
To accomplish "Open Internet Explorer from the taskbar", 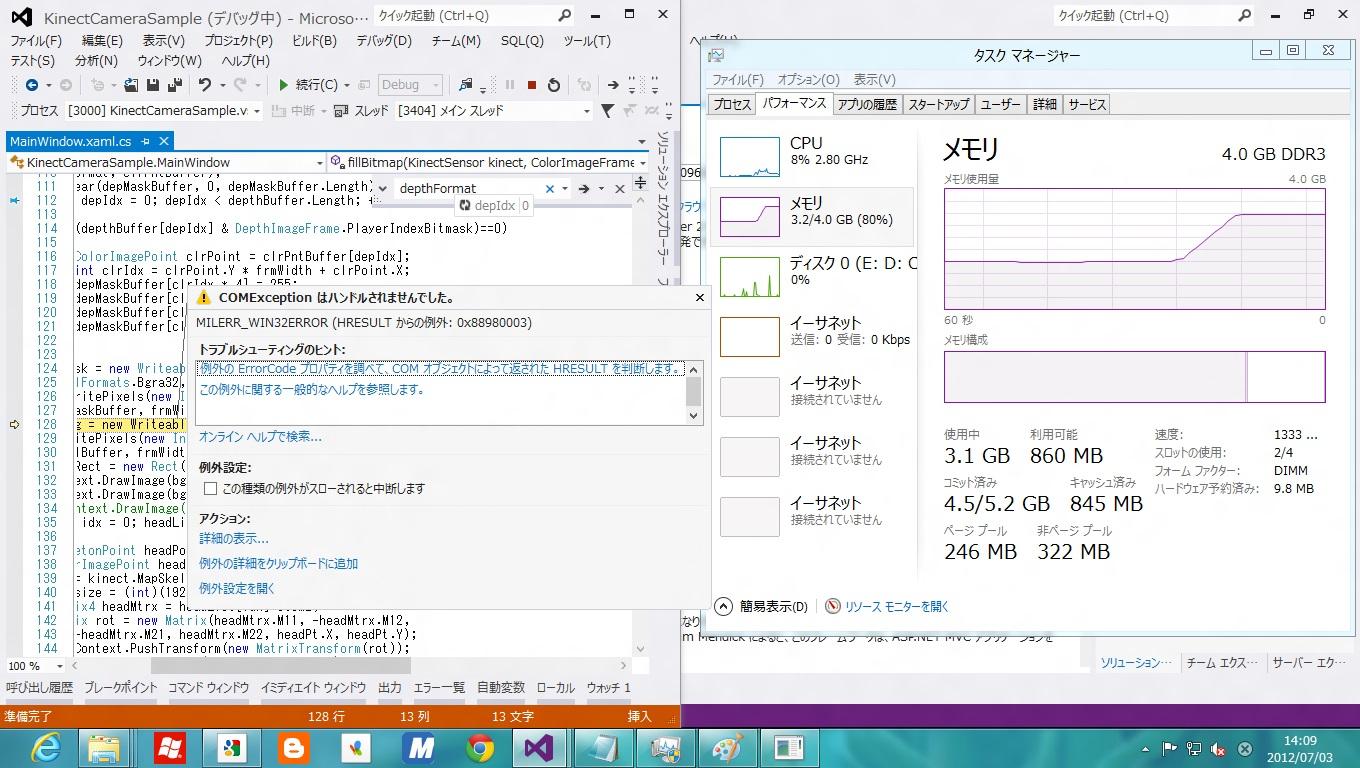I will [46, 747].
